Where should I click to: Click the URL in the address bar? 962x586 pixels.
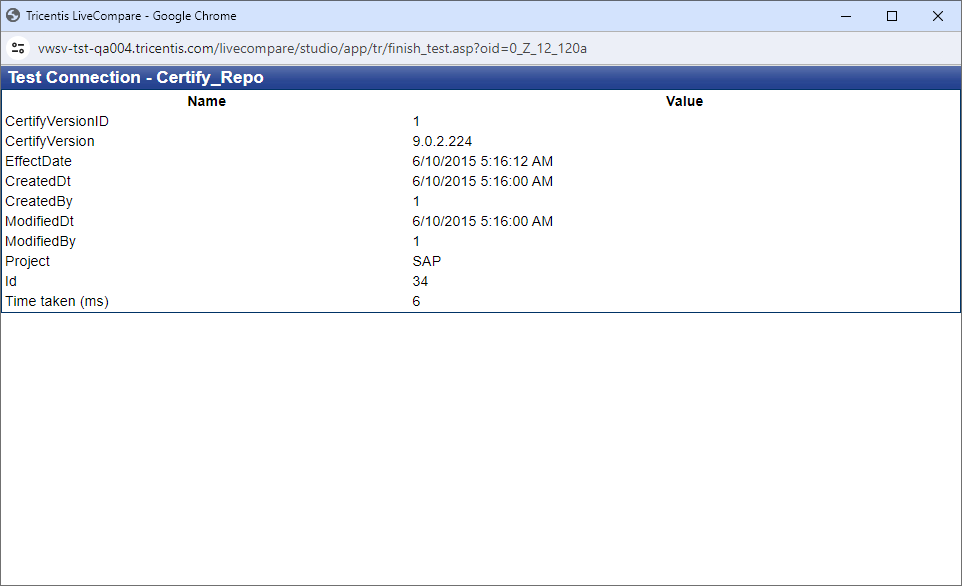coord(312,48)
